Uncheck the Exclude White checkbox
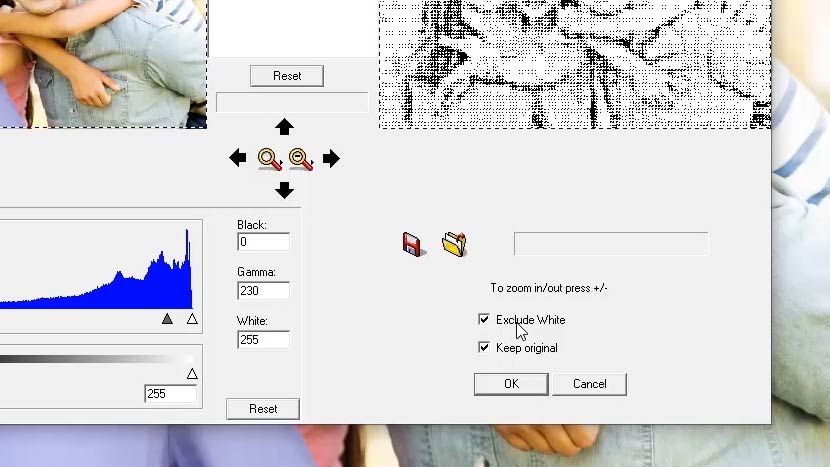This screenshot has width=830, height=467. [484, 320]
